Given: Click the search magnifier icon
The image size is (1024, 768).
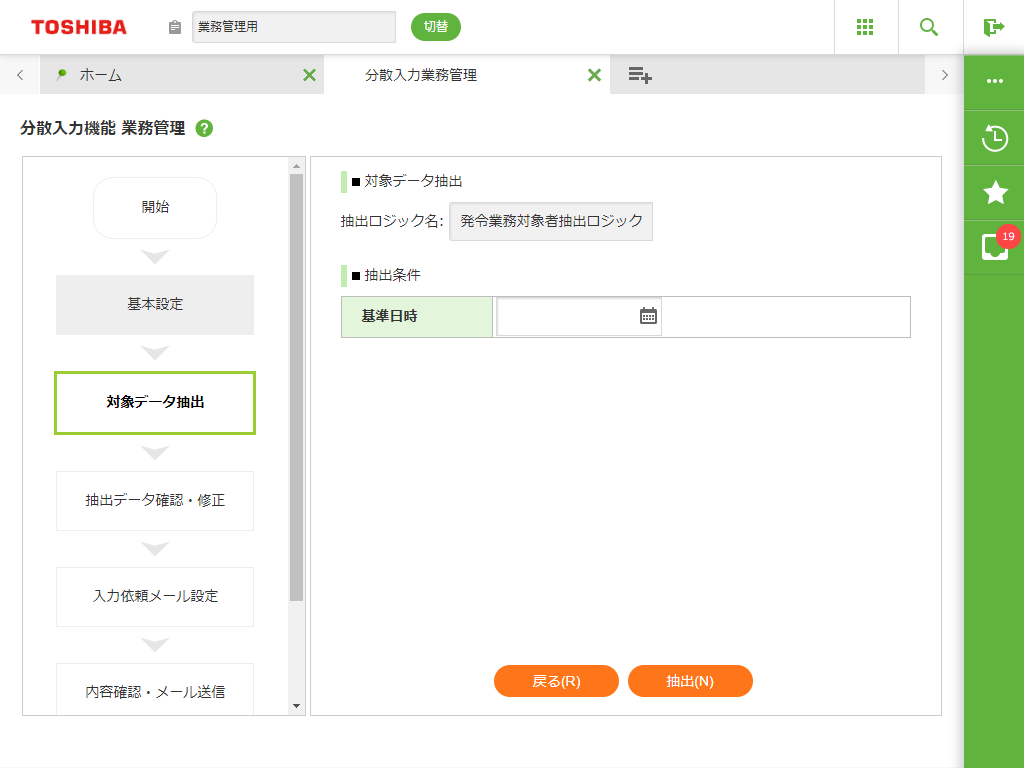Looking at the screenshot, I should pyautogui.click(x=929, y=27).
